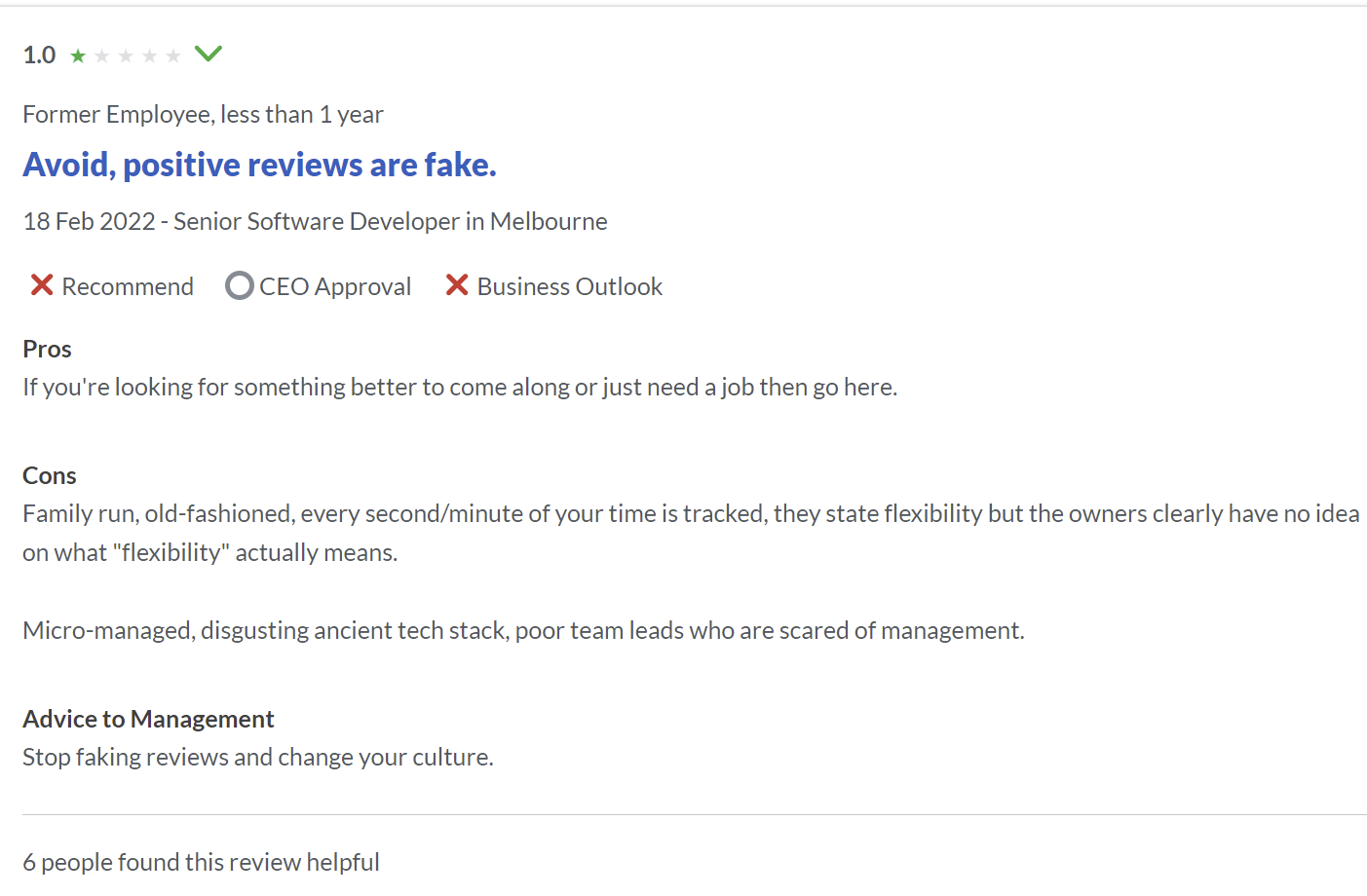Click the red X beside Recommend
The image size is (1367, 896).
[42, 285]
